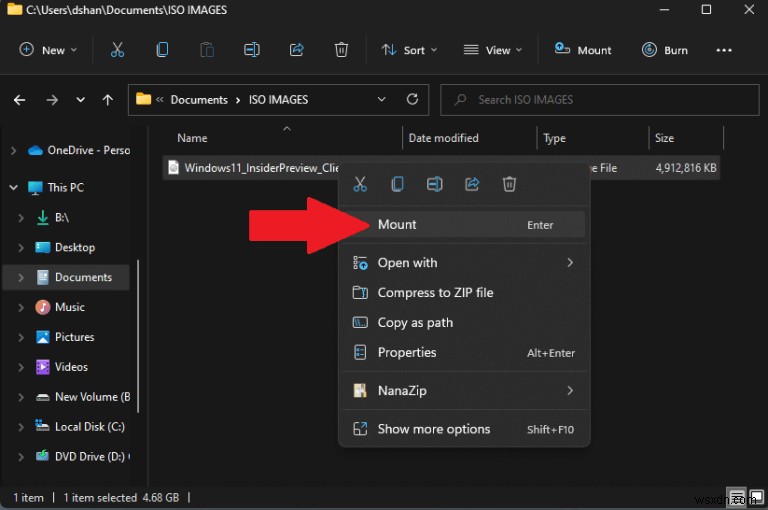This screenshot has width=768, height=510.
Task: Go up one folder level
Action: 108,100
